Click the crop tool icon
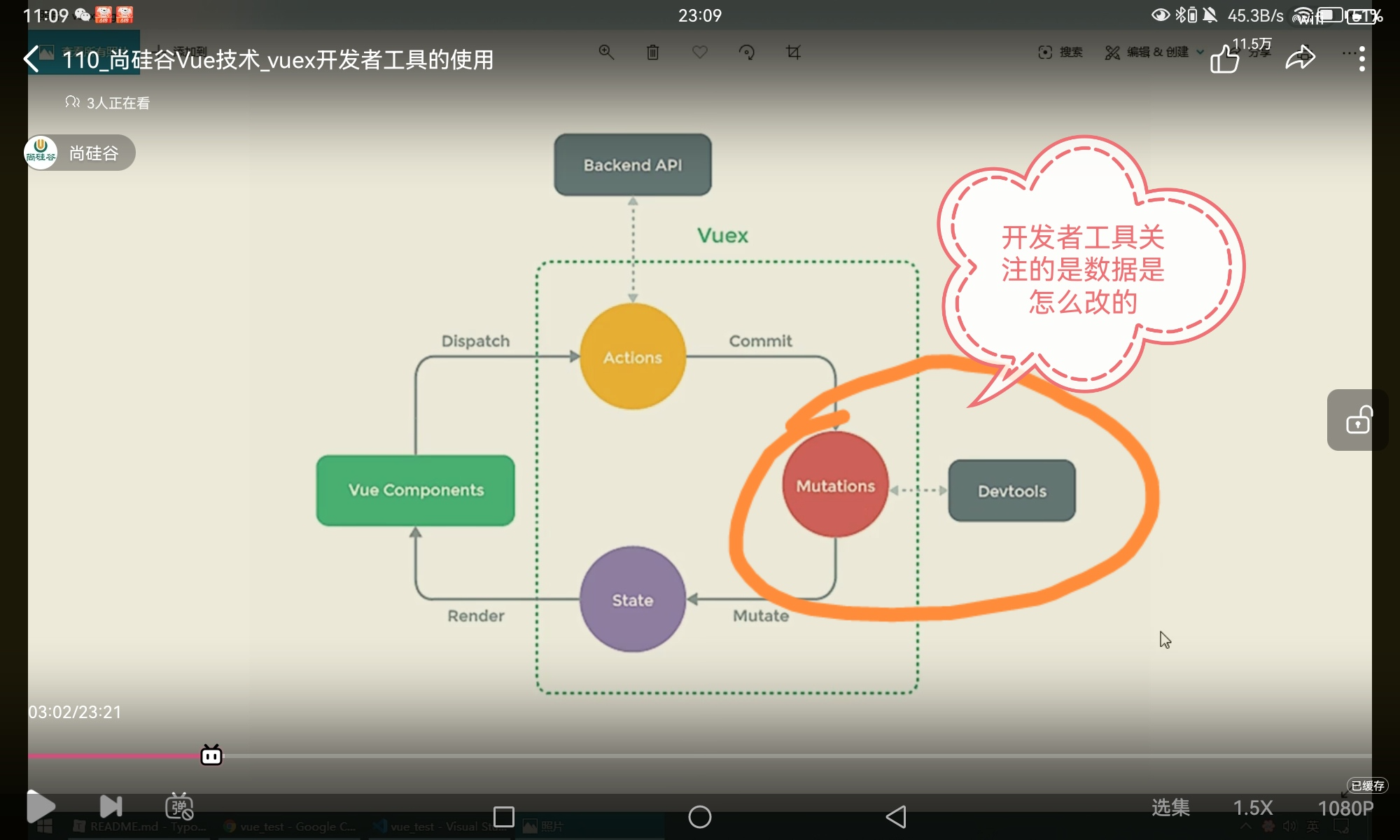The height and width of the screenshot is (840, 1400). pyautogui.click(x=793, y=52)
